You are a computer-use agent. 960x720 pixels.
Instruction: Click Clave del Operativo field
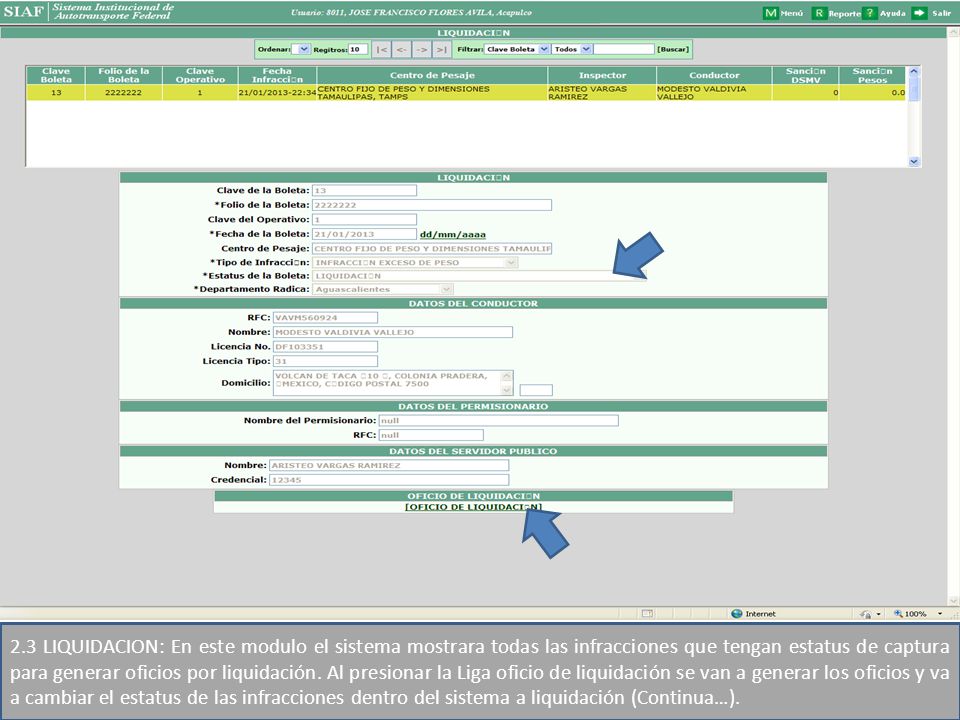click(364, 219)
